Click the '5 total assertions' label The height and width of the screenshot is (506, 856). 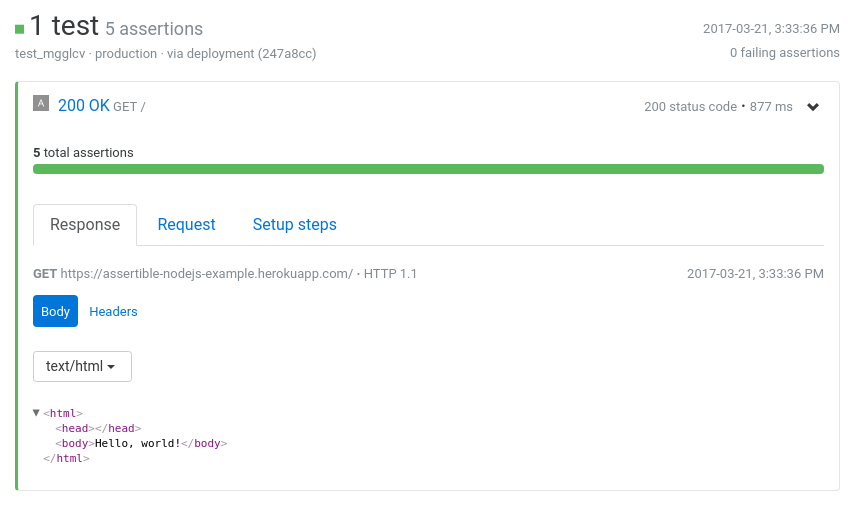[x=83, y=153]
